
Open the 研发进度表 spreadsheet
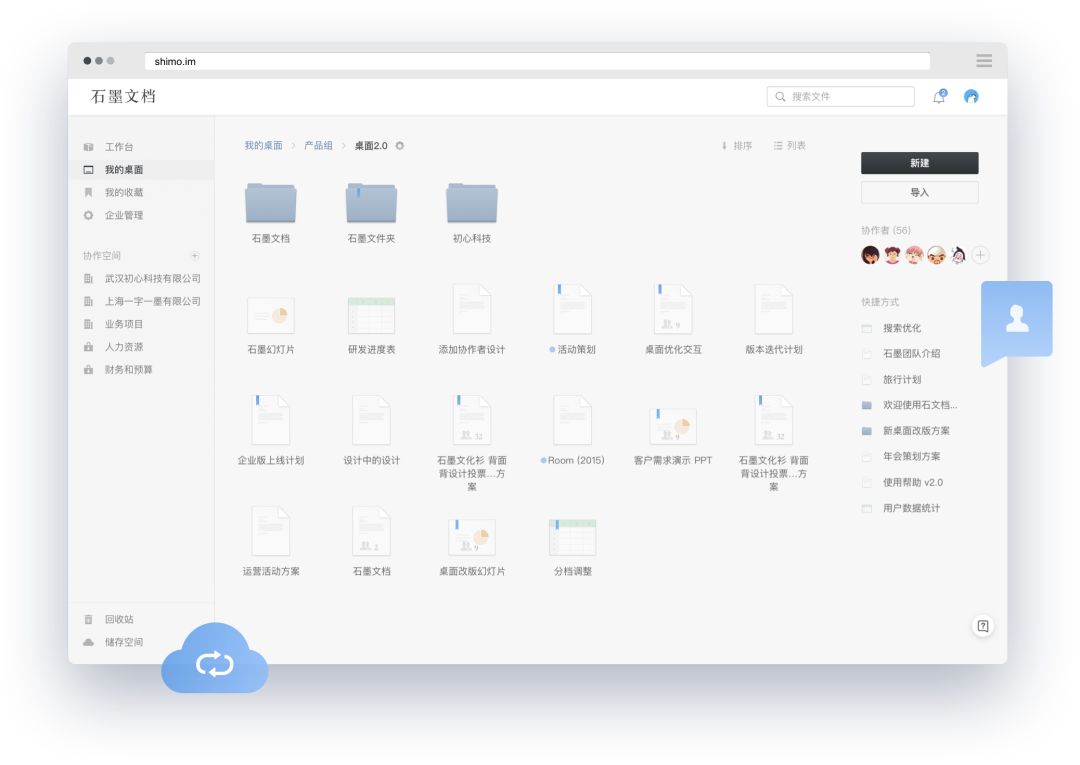point(371,324)
